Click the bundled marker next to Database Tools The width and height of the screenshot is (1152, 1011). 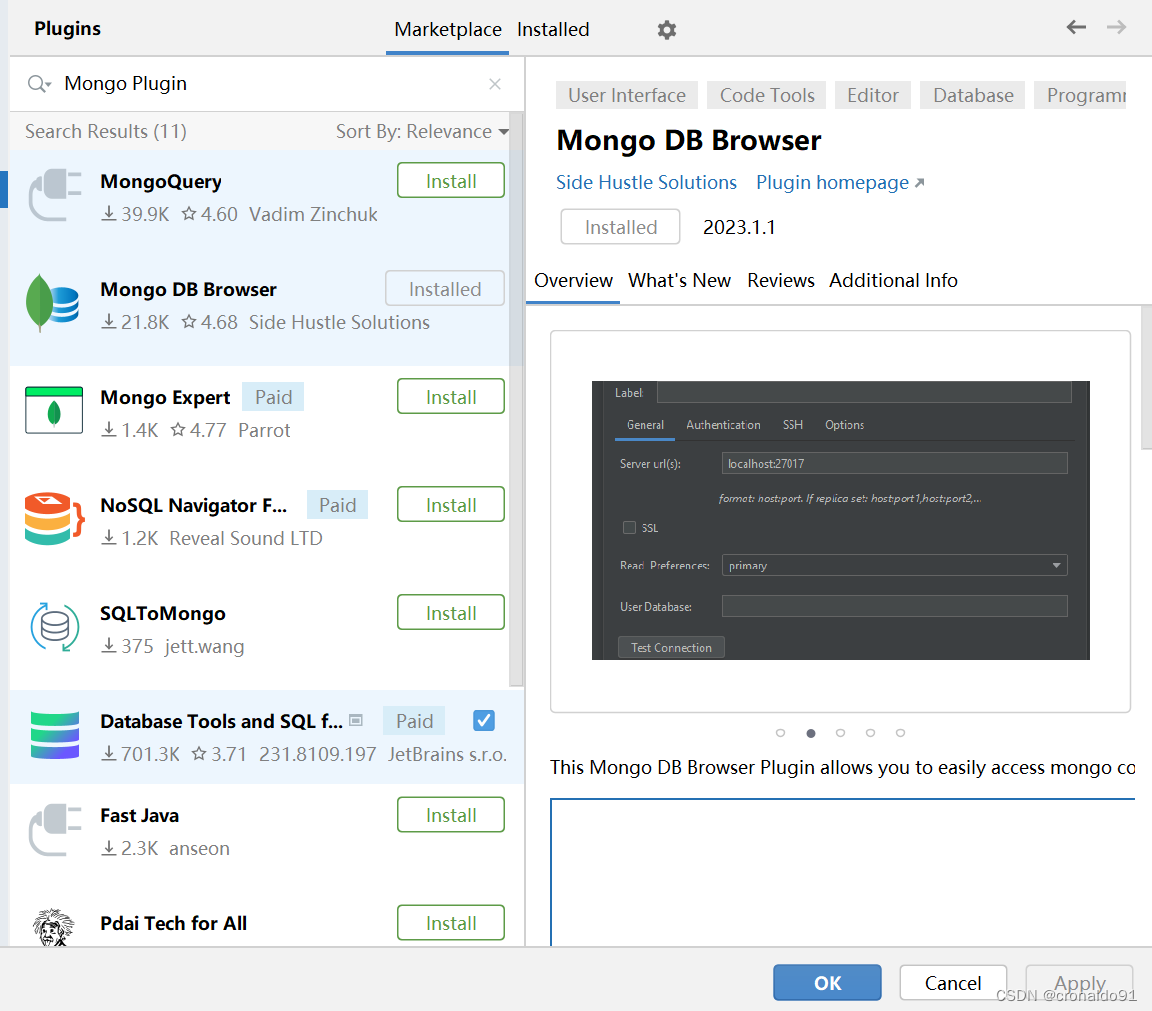click(x=356, y=721)
